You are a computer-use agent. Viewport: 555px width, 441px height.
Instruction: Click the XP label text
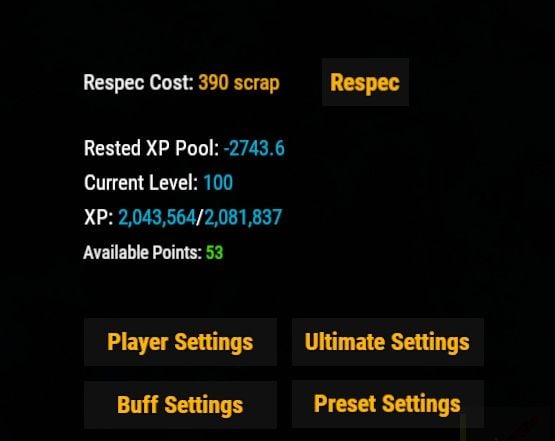point(98,217)
